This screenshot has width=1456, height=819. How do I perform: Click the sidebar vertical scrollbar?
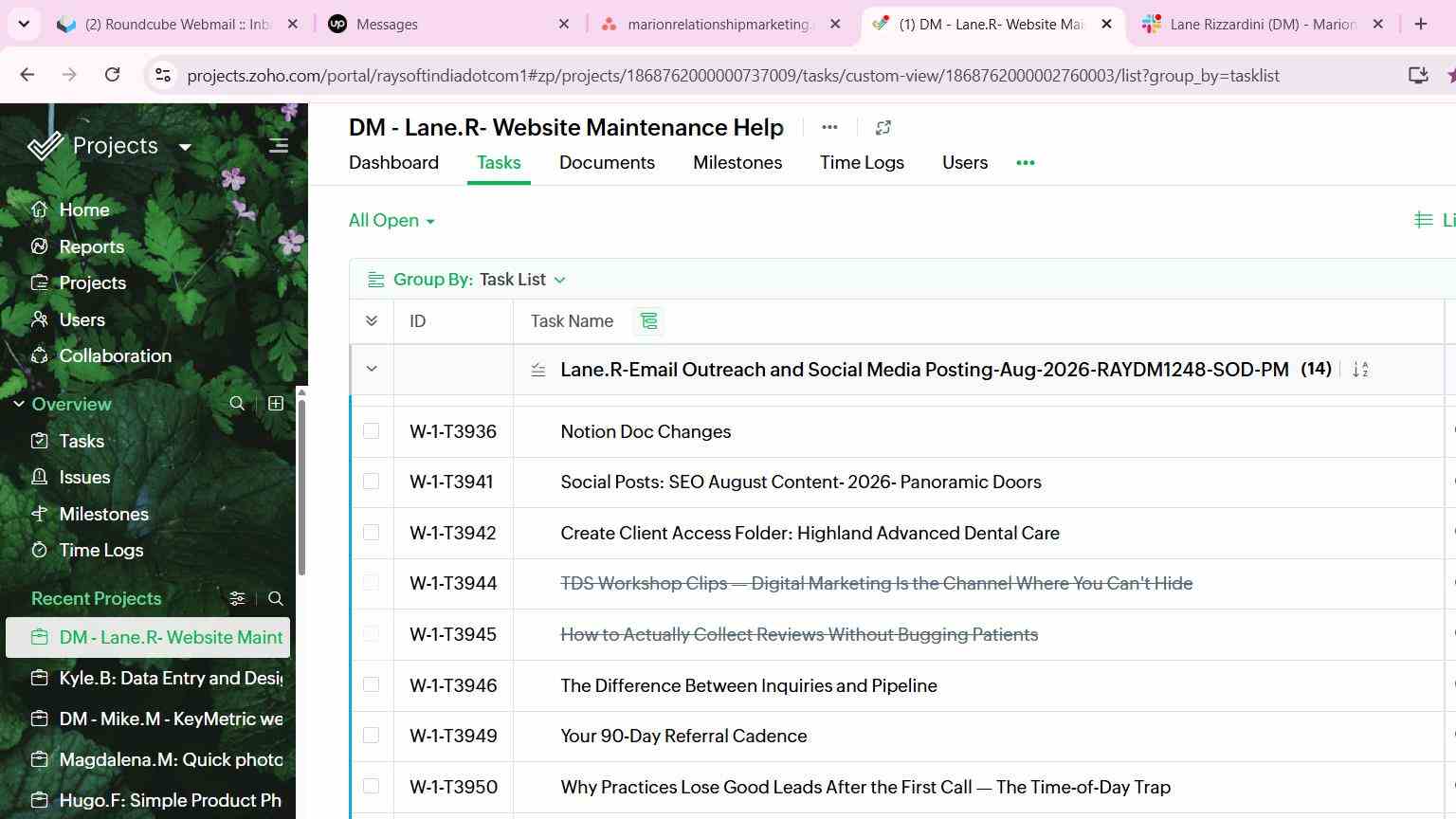[x=301, y=483]
